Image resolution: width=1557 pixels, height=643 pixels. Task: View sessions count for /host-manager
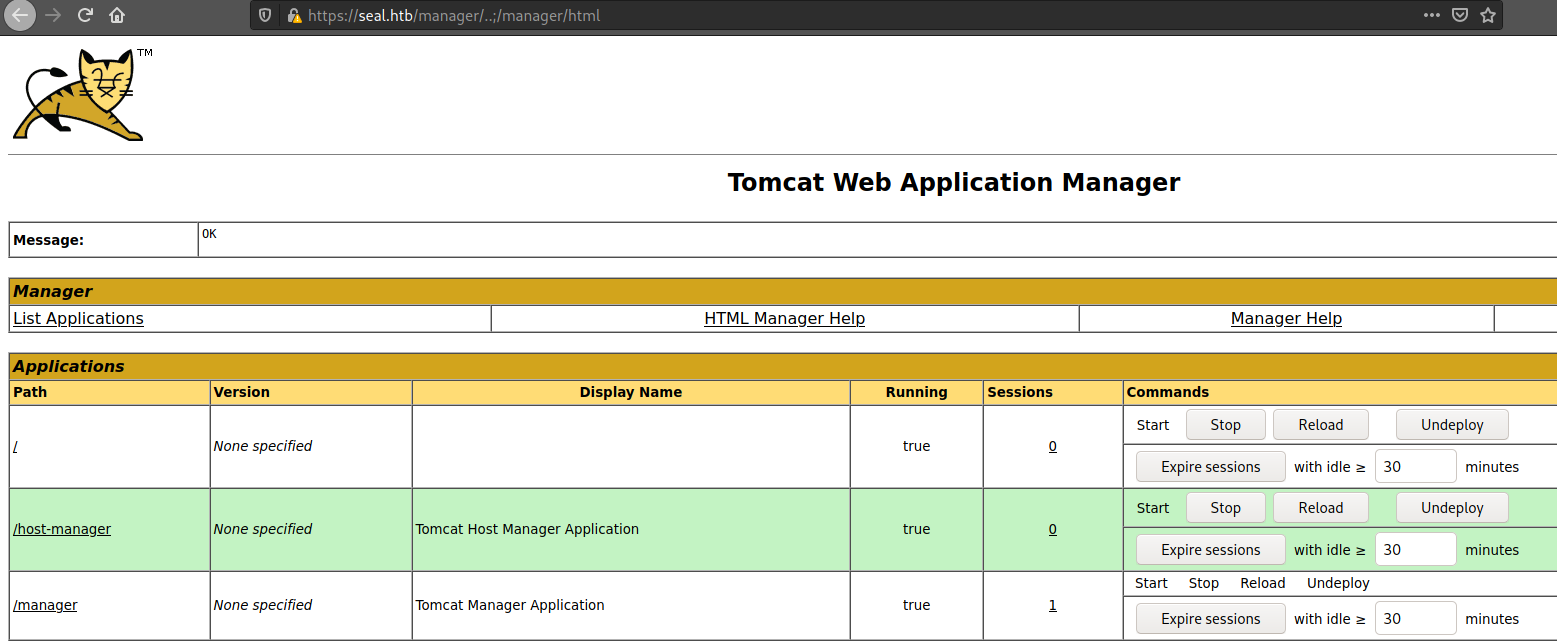pyautogui.click(x=1053, y=529)
